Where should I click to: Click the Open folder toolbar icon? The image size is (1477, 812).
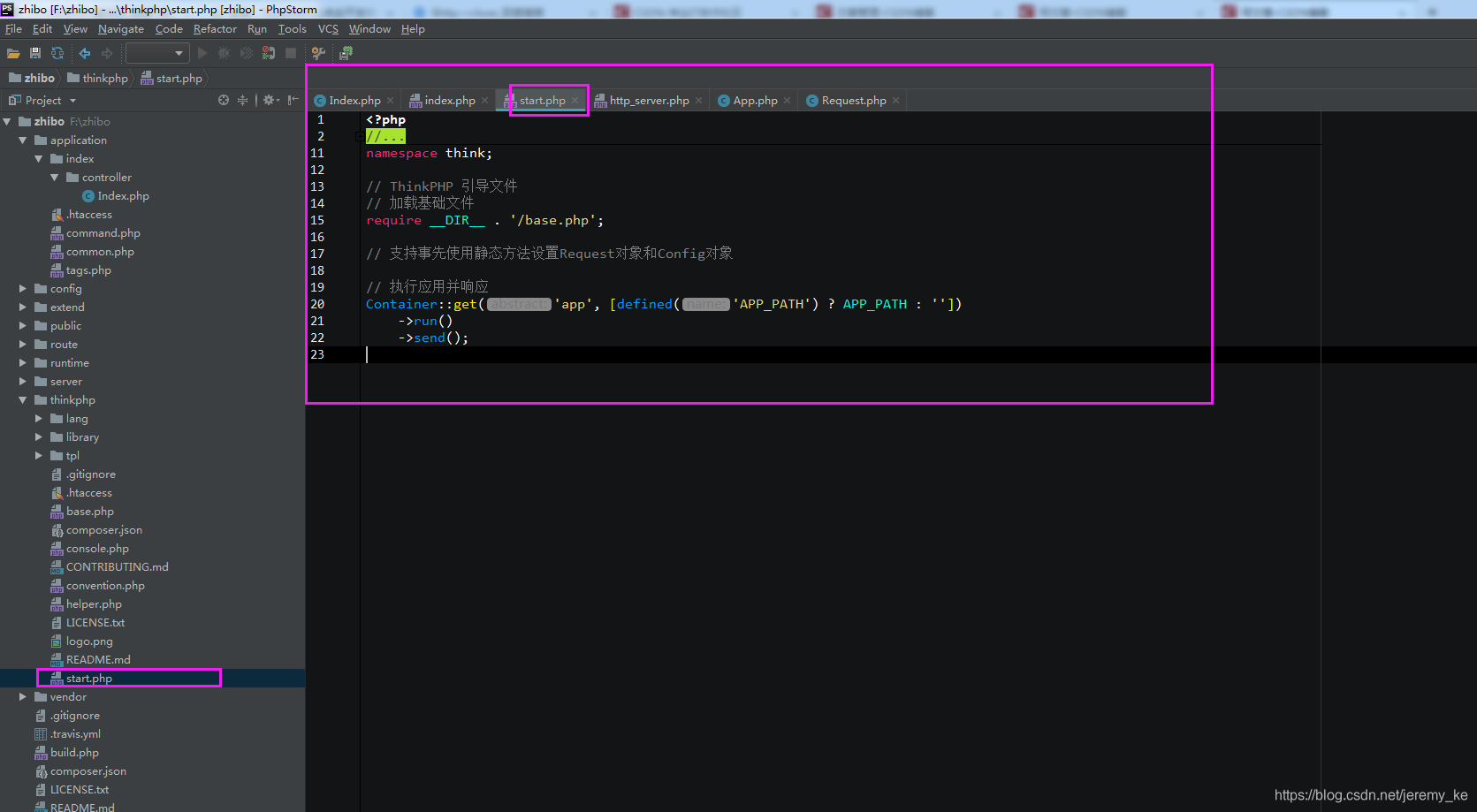13,53
